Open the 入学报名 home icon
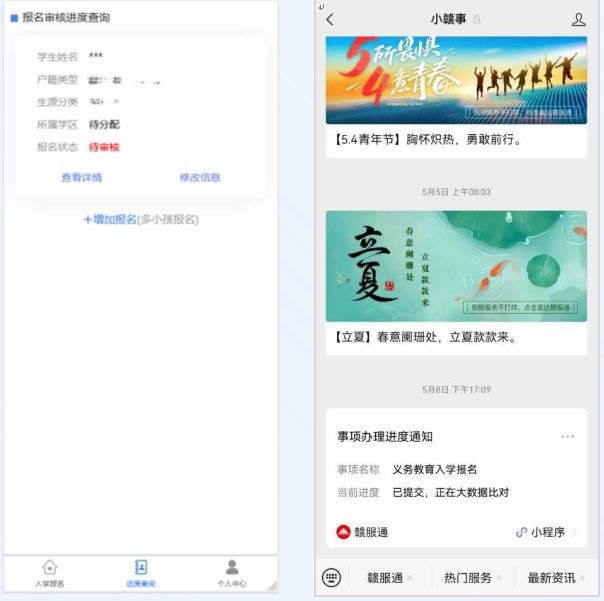This screenshot has height=601, width=604. 50,567
